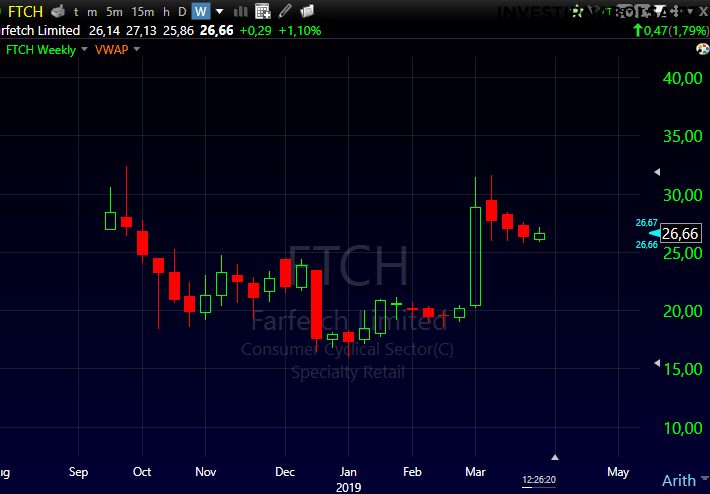
Task: Click the upper price-axis triangle marker near 32
Action: [657, 172]
